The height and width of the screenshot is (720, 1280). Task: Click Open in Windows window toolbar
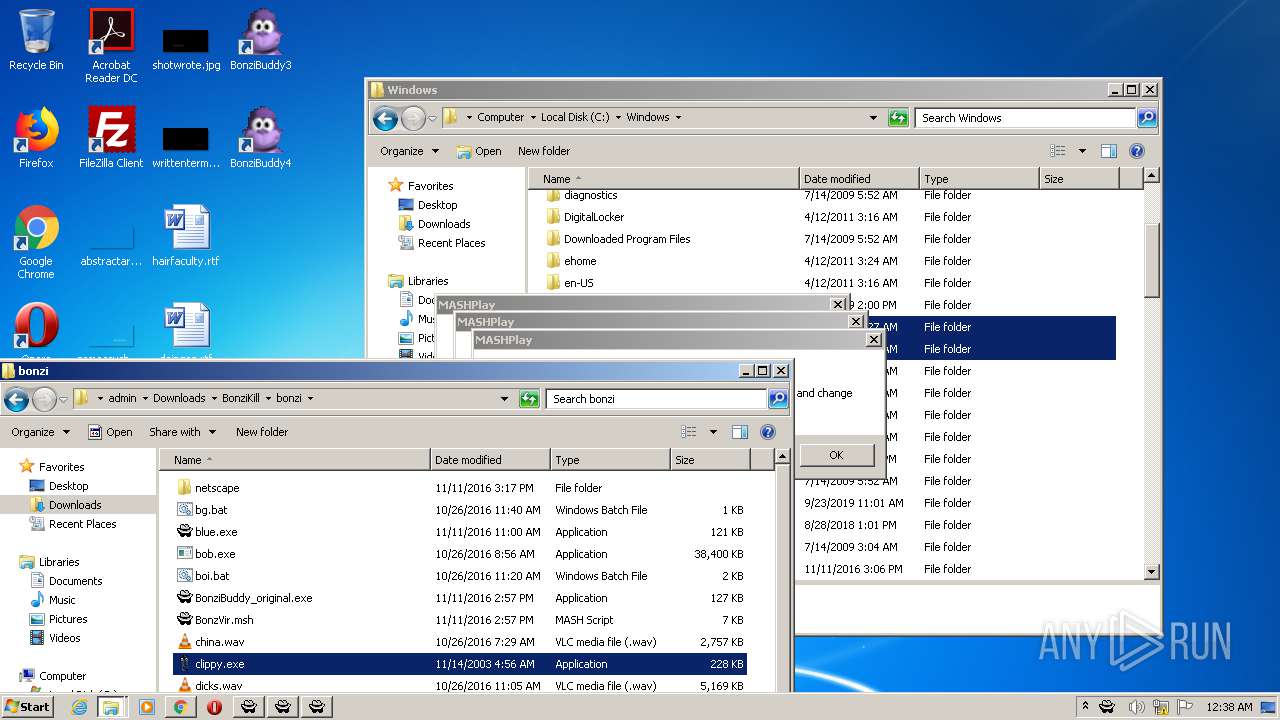(479, 151)
